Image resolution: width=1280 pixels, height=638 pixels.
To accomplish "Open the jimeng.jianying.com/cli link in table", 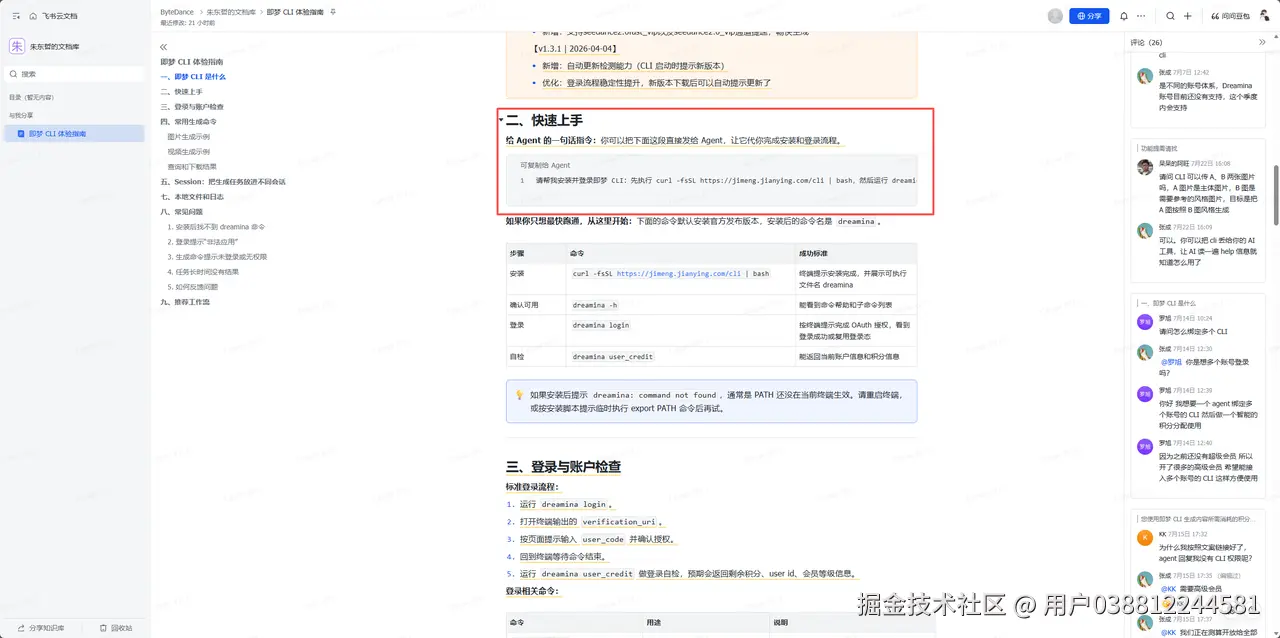I will point(679,273).
